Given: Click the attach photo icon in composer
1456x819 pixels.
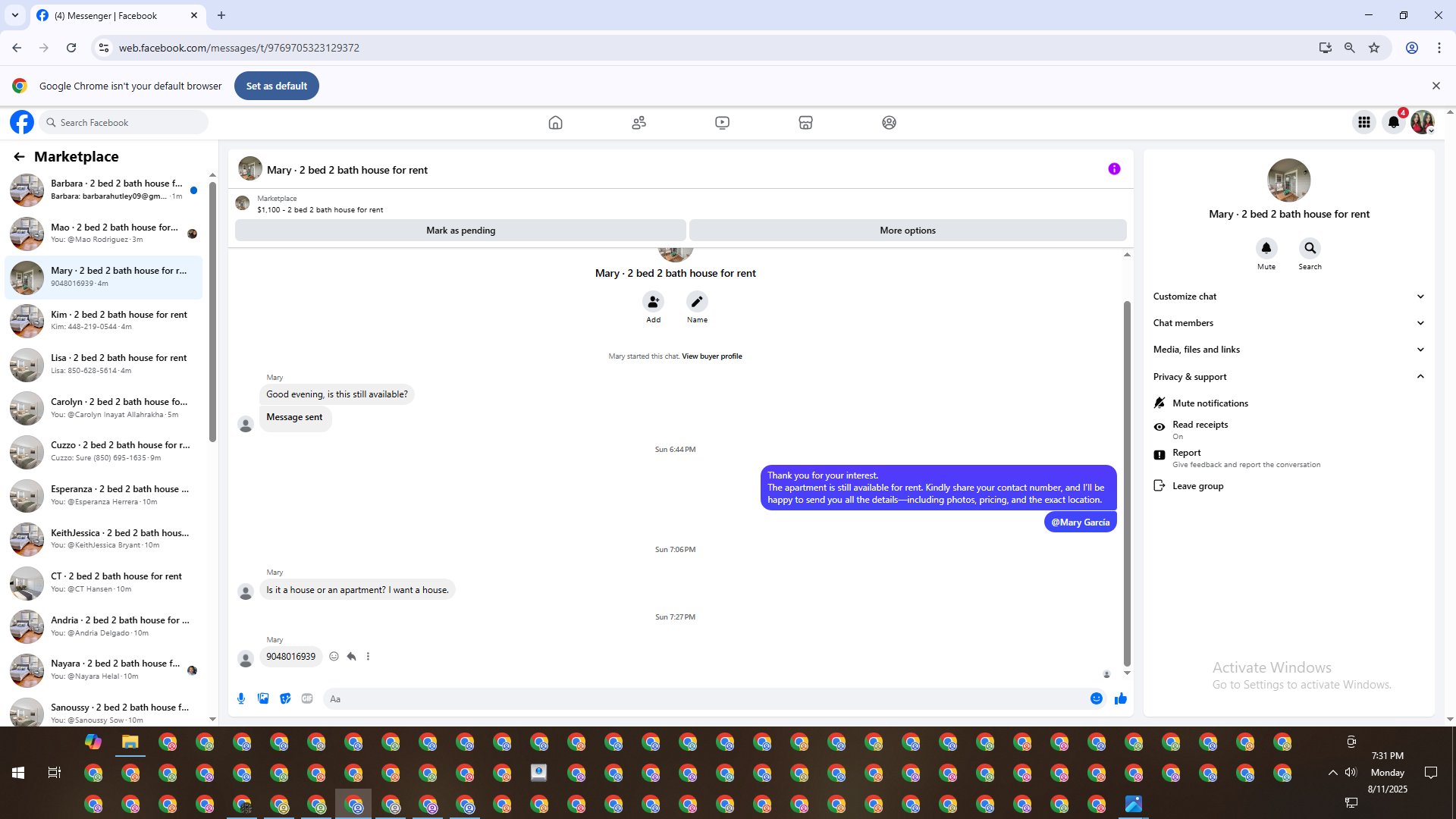Looking at the screenshot, I should click(263, 698).
